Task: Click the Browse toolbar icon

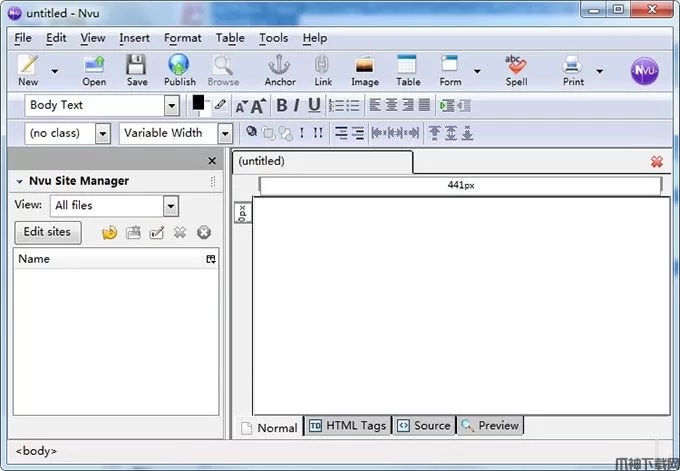Action: 223,69
